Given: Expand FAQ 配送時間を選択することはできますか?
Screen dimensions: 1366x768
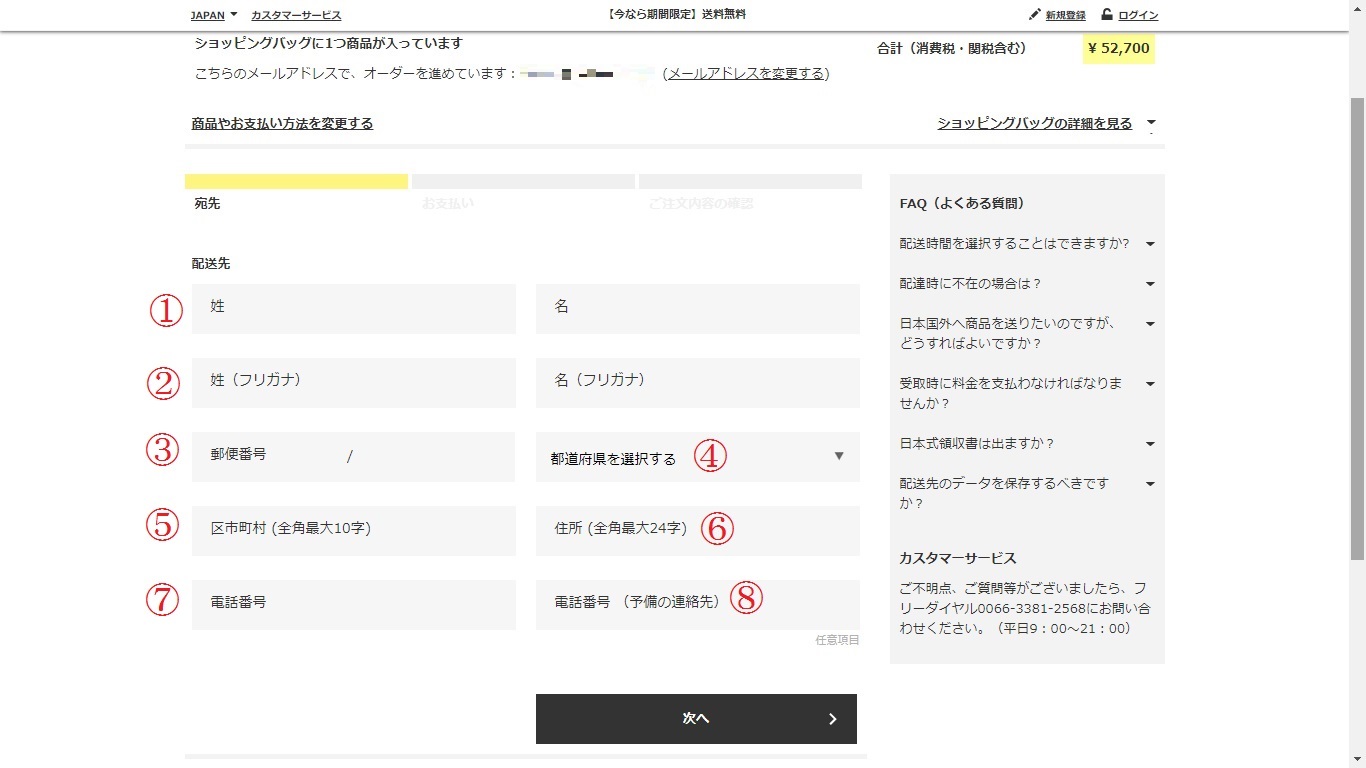Looking at the screenshot, I should click(1025, 244).
